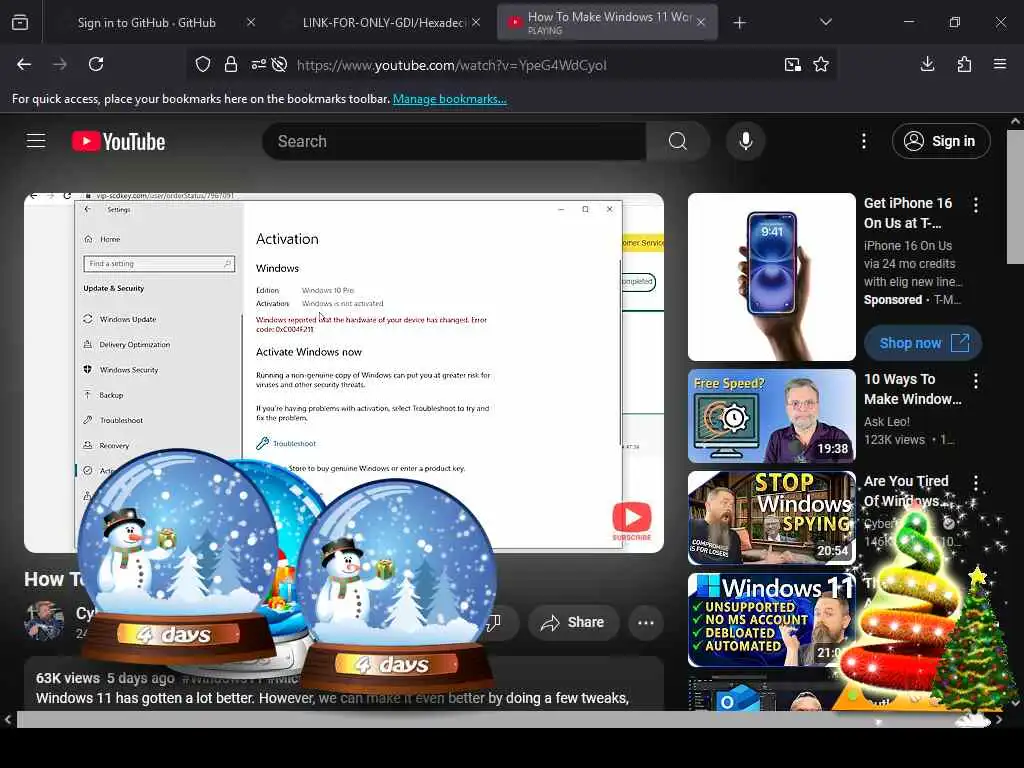Go back to previous page

click(x=24, y=64)
